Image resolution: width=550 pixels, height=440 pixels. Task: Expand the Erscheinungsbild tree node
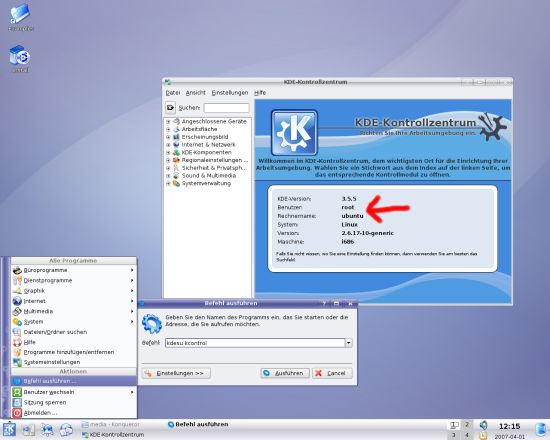tap(168, 137)
